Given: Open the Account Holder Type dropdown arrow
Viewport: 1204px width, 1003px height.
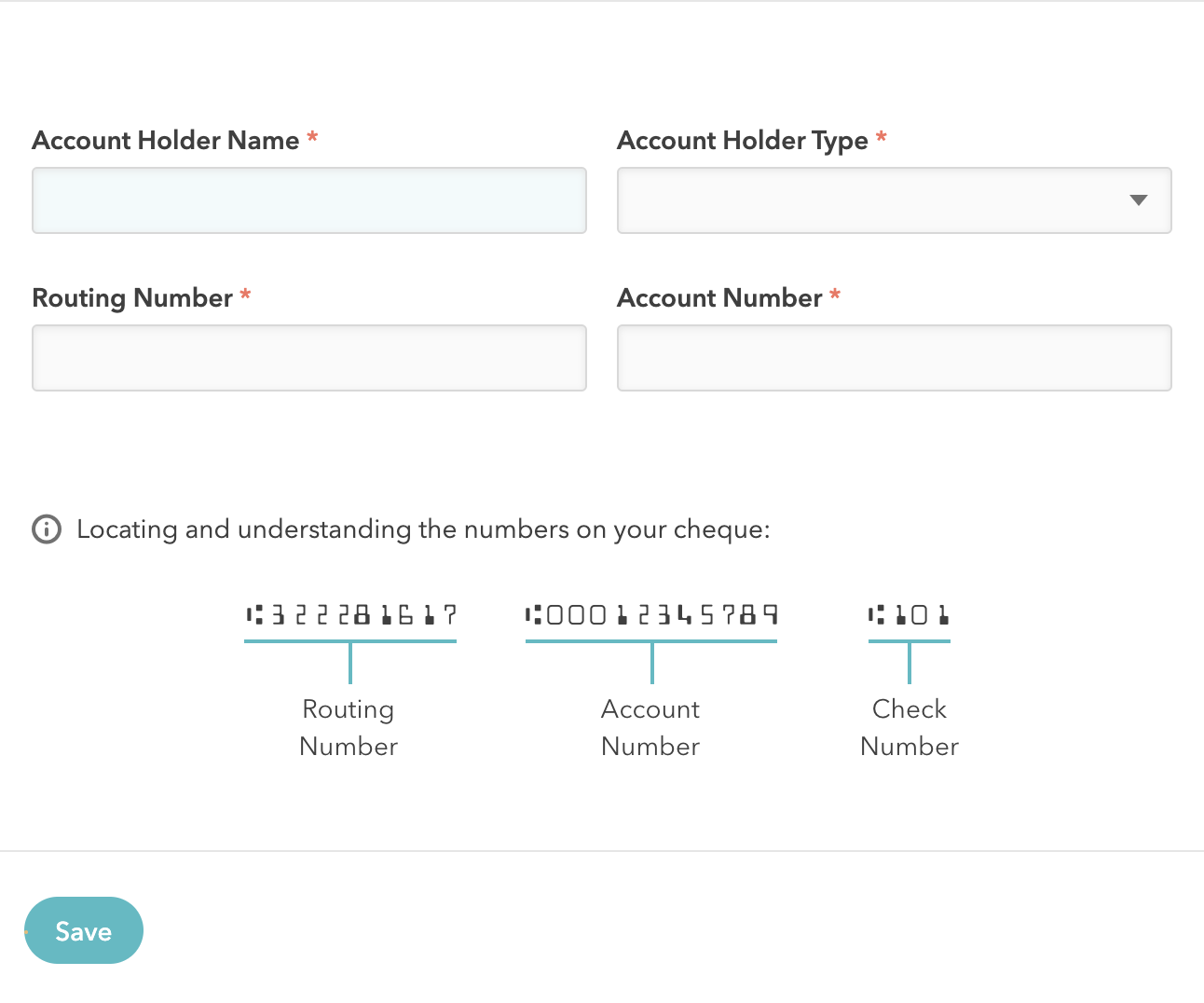Looking at the screenshot, I should pyautogui.click(x=1138, y=200).
